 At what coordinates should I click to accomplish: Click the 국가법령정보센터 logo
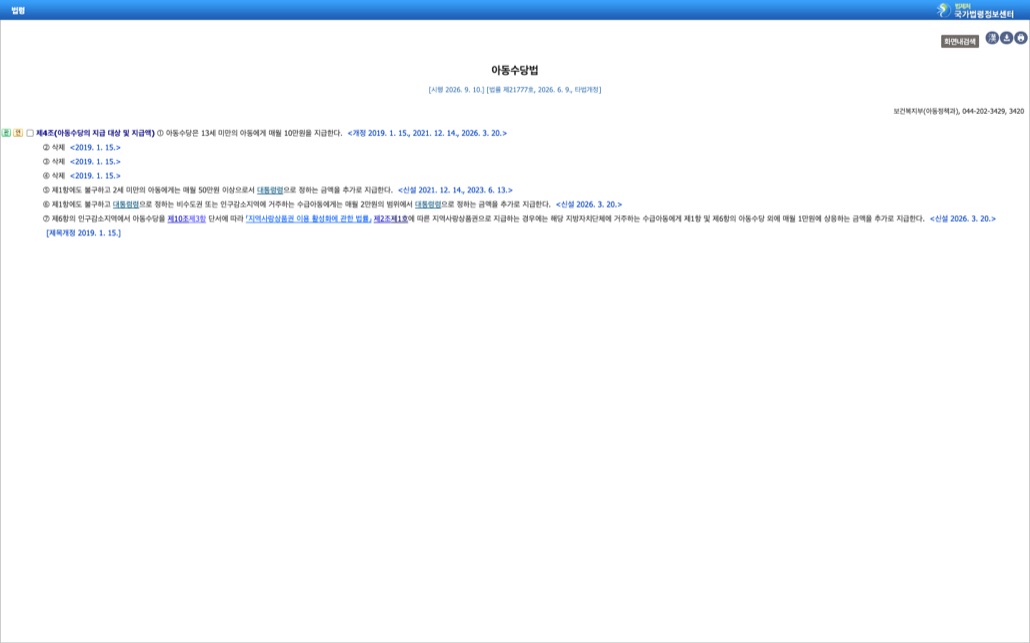coord(975,10)
